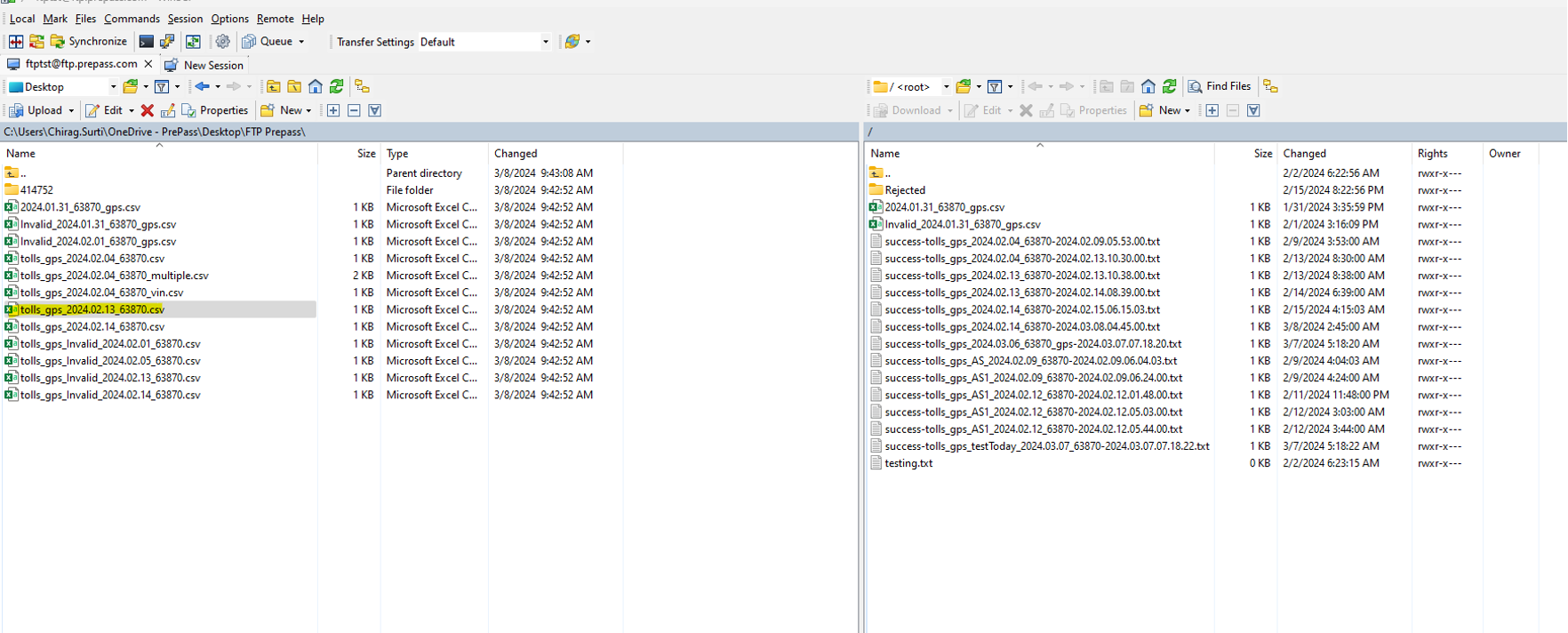Open the Rejected folder in remote panel
This screenshot has height=633, width=1568.
pos(904,190)
